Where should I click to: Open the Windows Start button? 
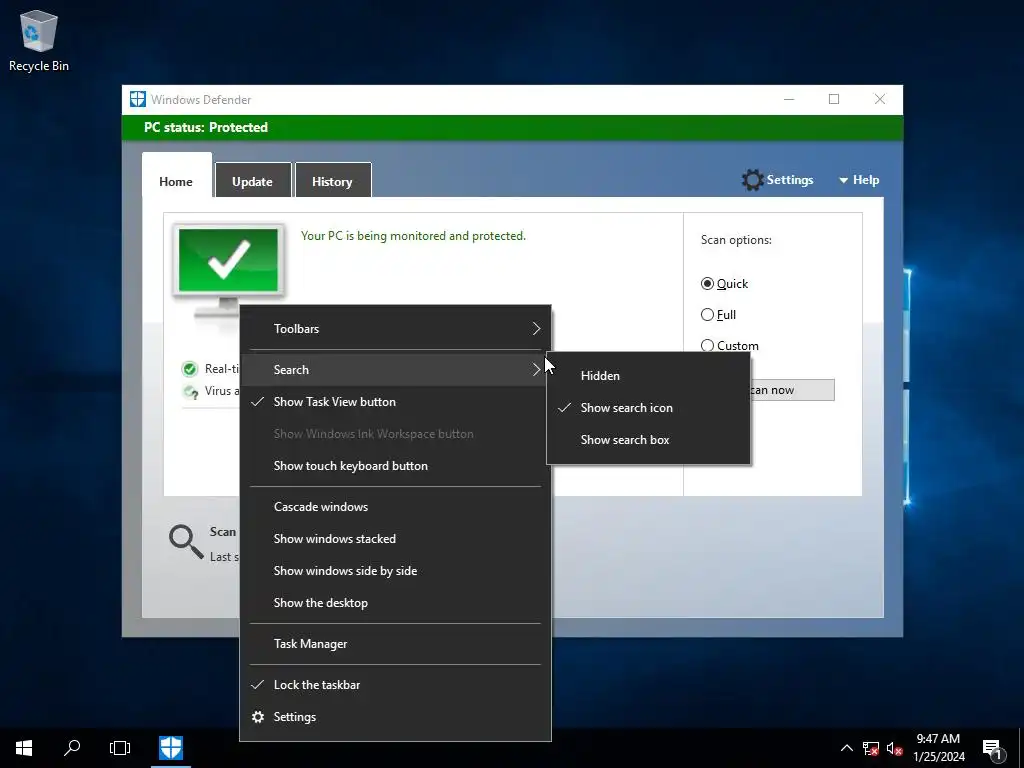pyautogui.click(x=24, y=748)
